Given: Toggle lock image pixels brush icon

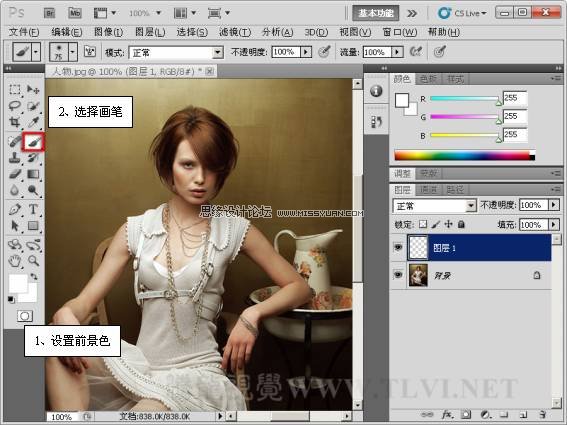Looking at the screenshot, I should 436,224.
